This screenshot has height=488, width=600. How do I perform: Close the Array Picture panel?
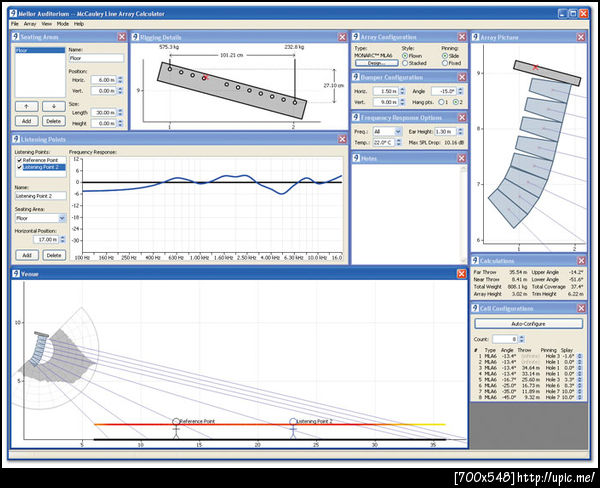[x=581, y=37]
